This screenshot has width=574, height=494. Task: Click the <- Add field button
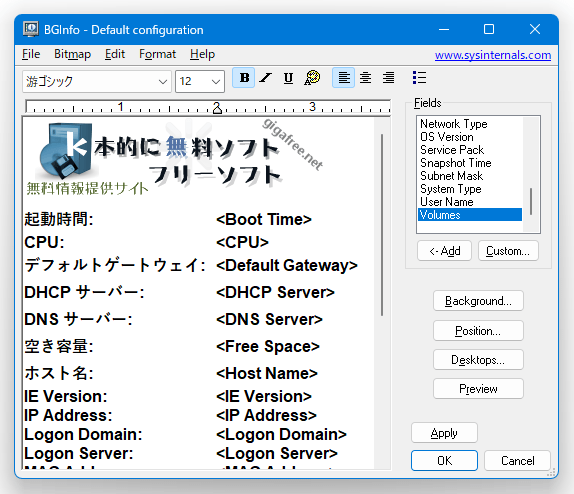click(444, 251)
